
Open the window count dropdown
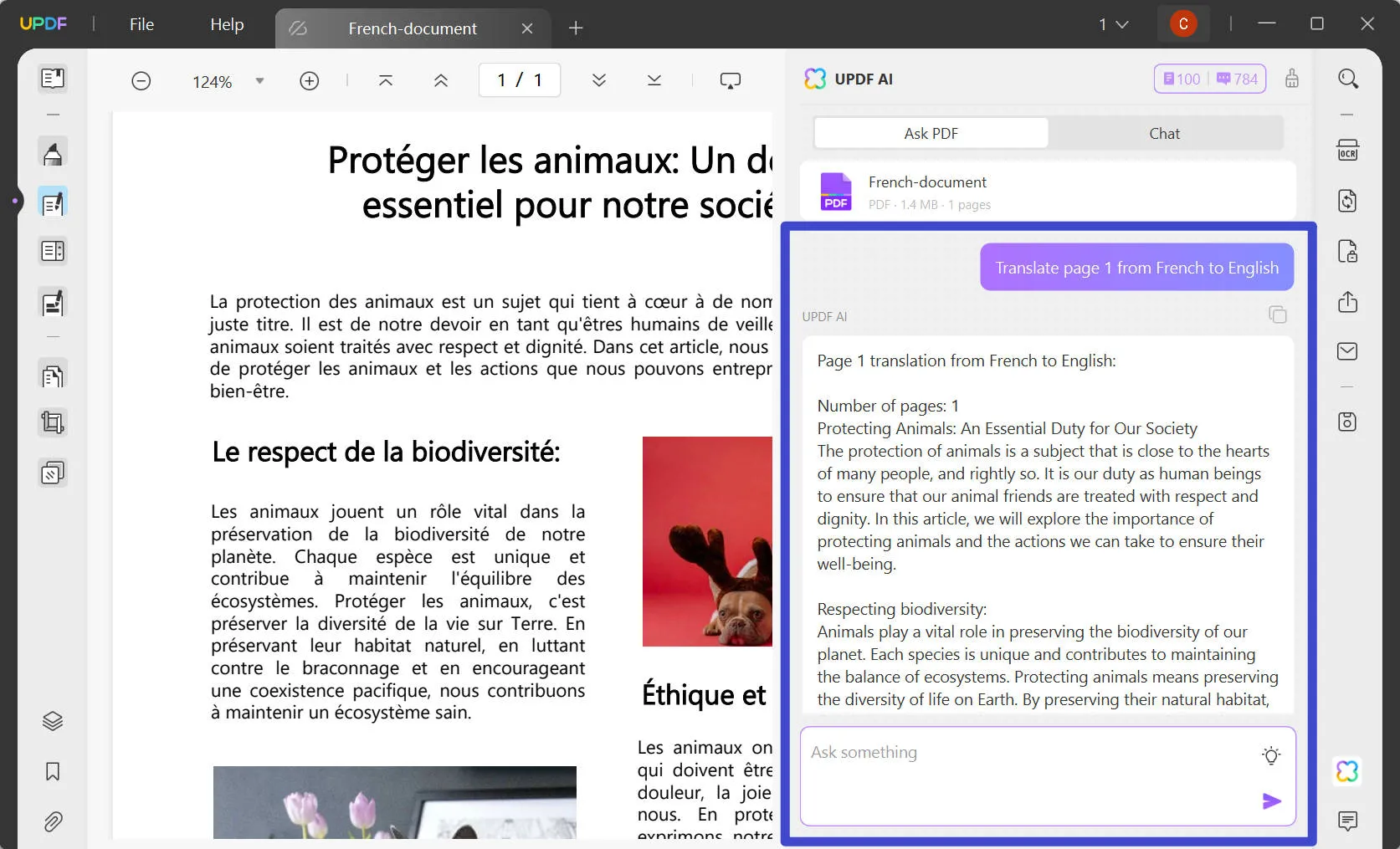tap(1114, 24)
